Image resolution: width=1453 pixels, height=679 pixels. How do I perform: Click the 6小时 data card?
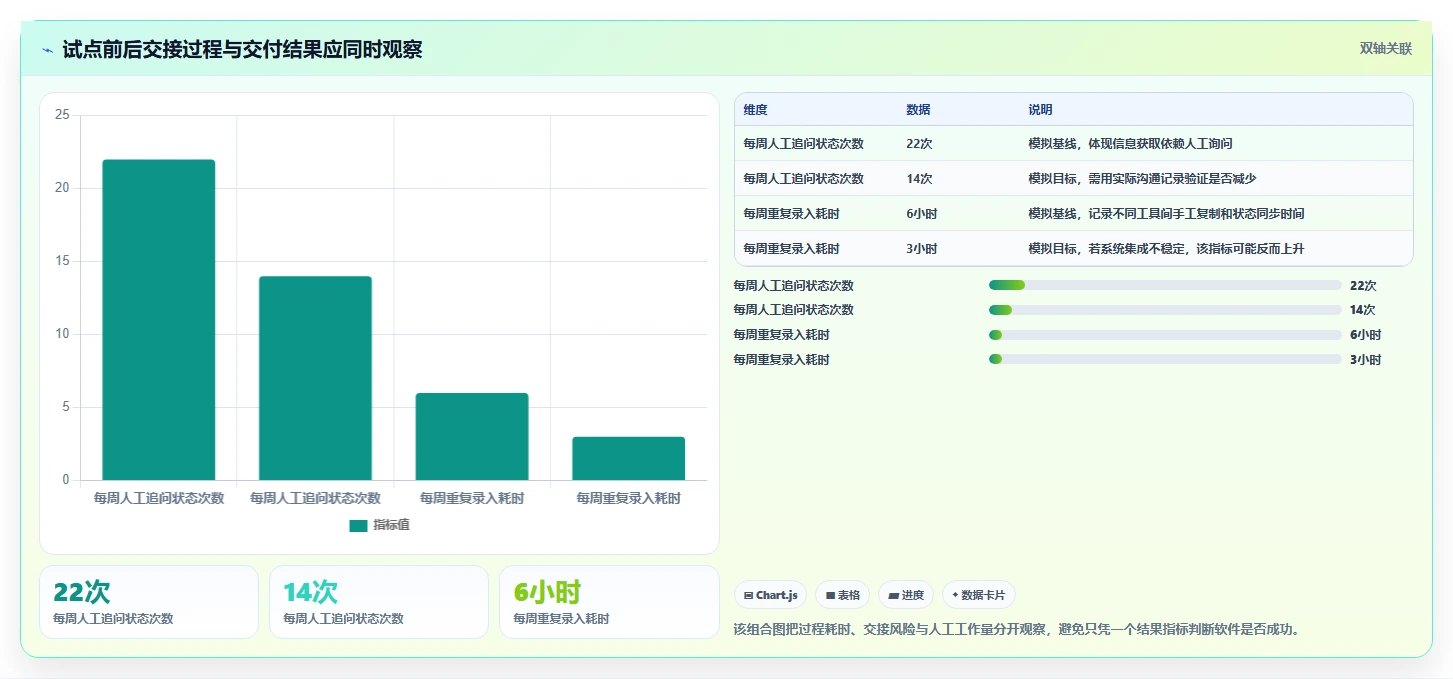click(x=609, y=602)
